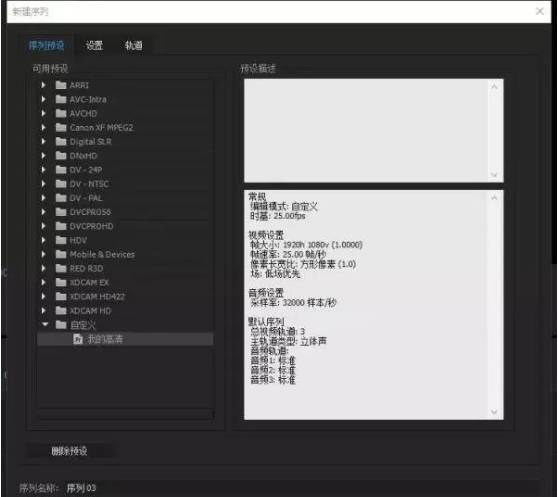The width and height of the screenshot is (558, 497).
Task: Click the DVCPROHD folder icon
Action: [x=61, y=226]
